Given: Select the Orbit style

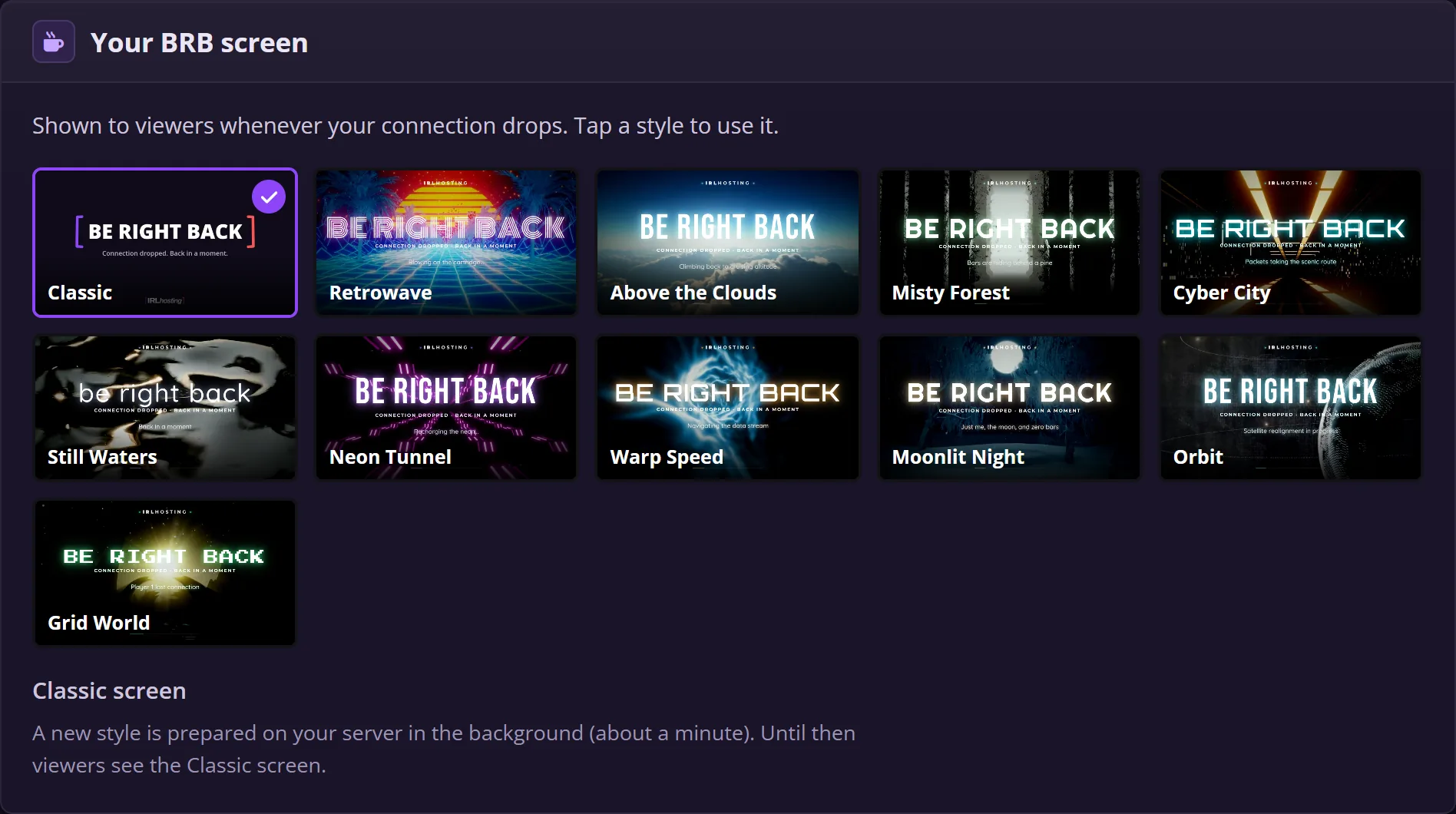Looking at the screenshot, I should [x=1291, y=408].
